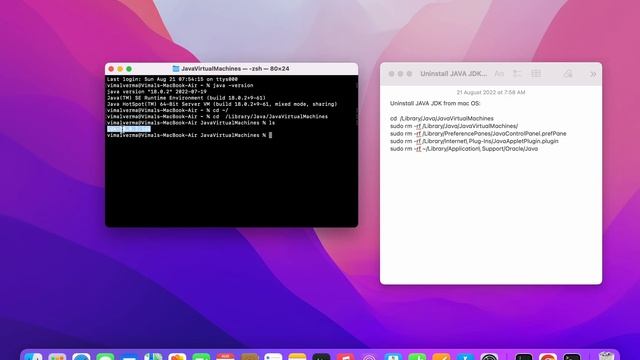Zoom the Terminal window with green button
This screenshot has width=640, height=360.
(129, 69)
